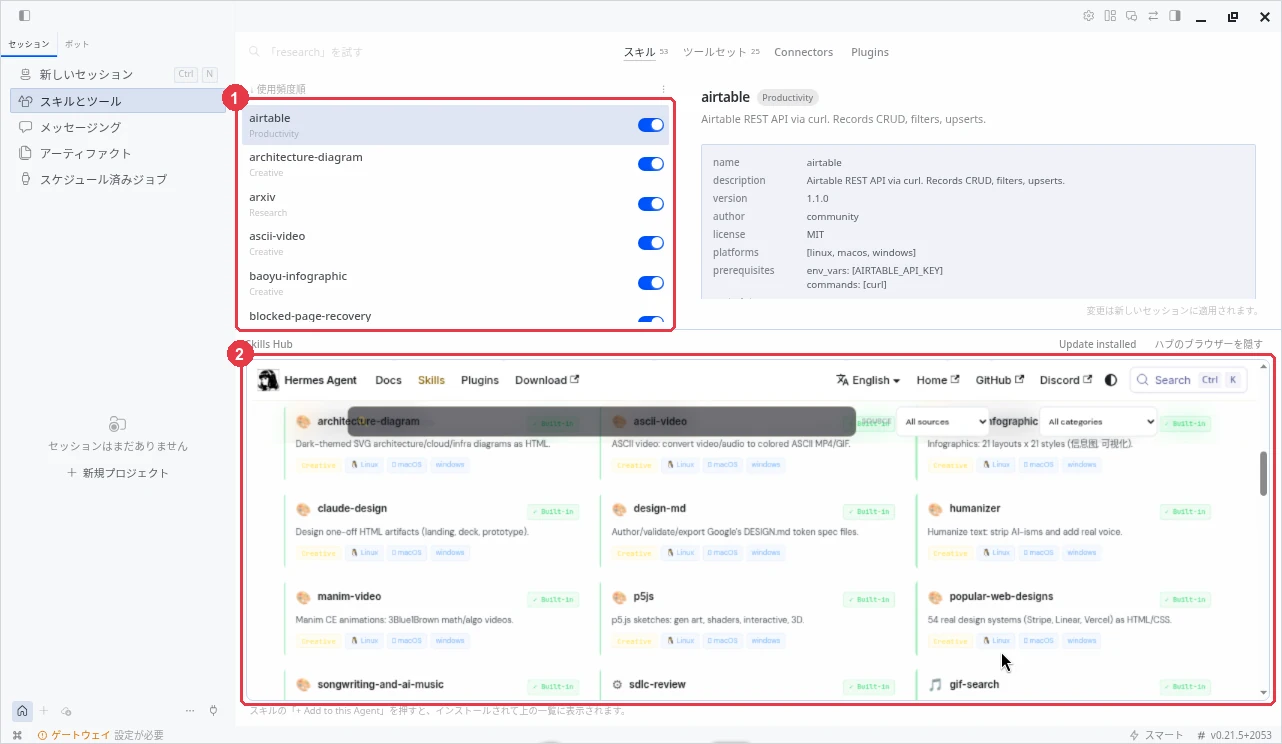Open the chat bubbles icon in the title bar
The image size is (1282, 744).
point(1132,16)
